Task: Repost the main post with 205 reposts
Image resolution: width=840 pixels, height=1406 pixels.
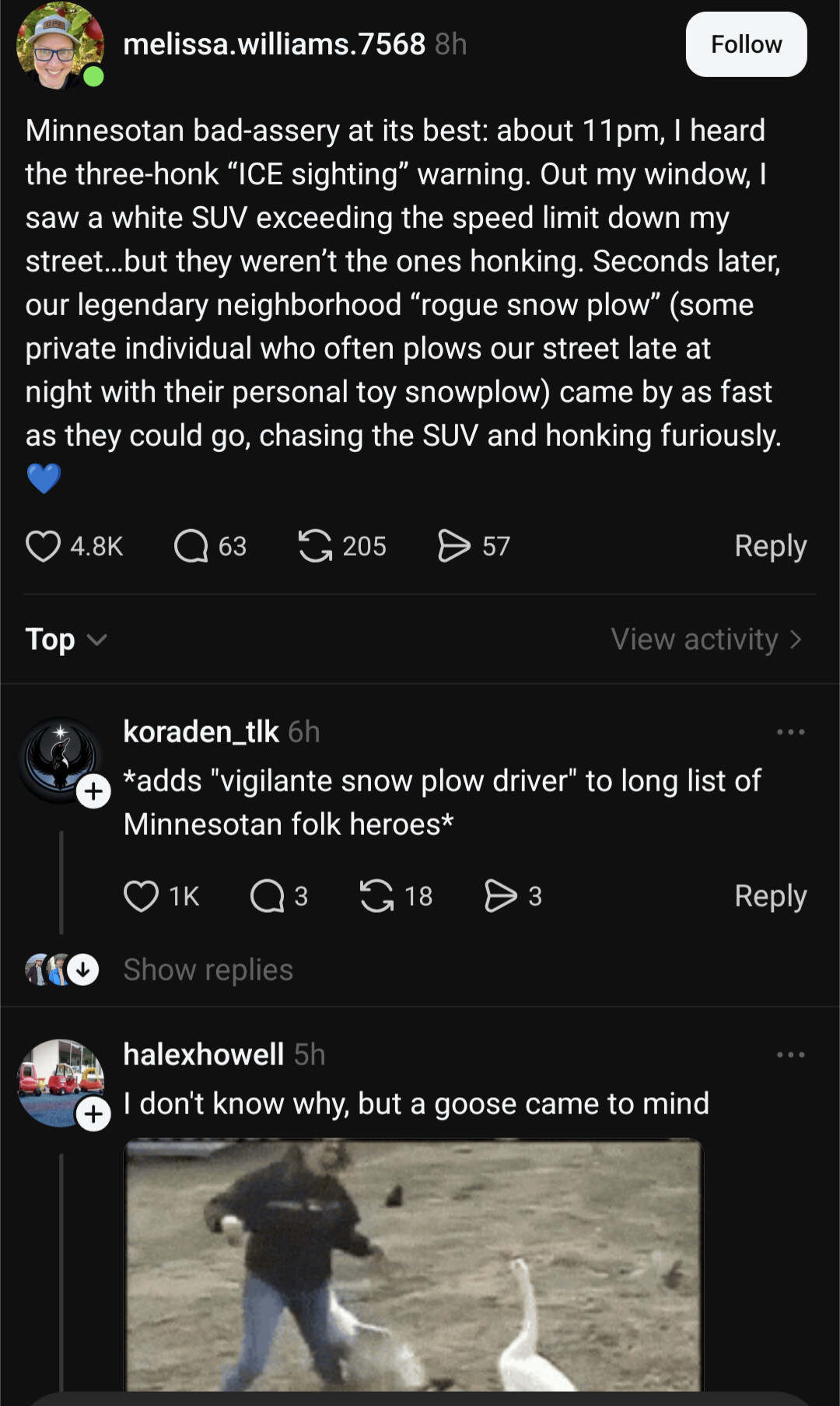Action: tap(315, 546)
